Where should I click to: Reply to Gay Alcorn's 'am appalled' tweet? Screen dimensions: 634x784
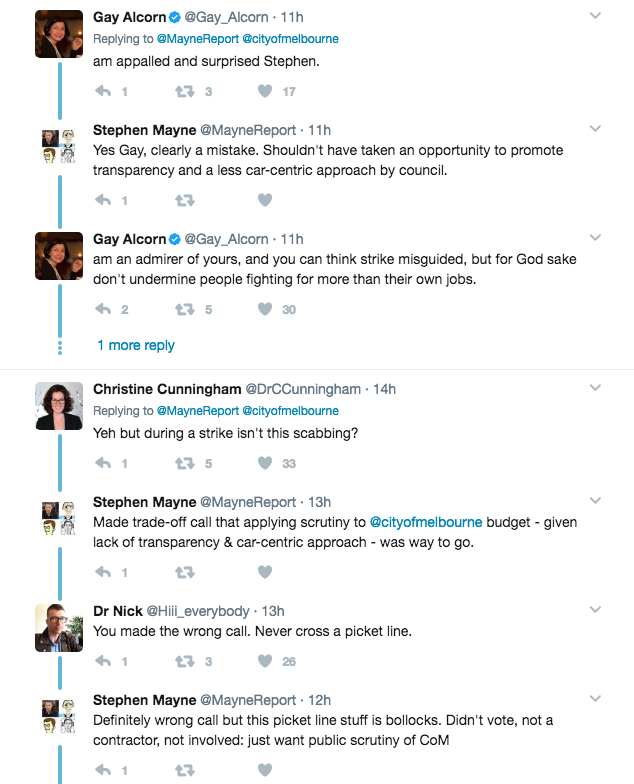103,91
